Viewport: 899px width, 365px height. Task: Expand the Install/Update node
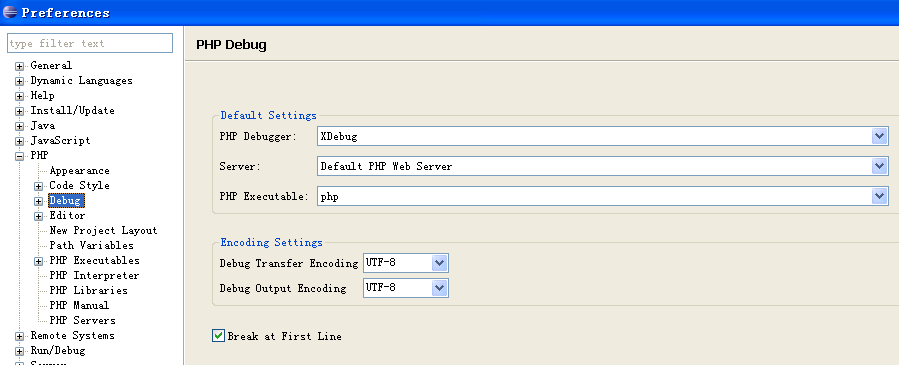(x=19, y=111)
